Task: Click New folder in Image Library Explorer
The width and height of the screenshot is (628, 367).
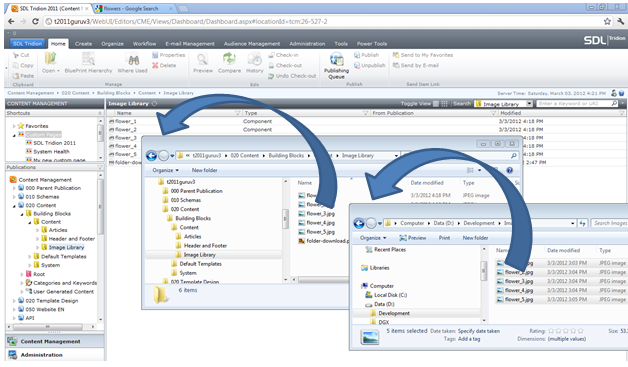Action: click(204, 170)
